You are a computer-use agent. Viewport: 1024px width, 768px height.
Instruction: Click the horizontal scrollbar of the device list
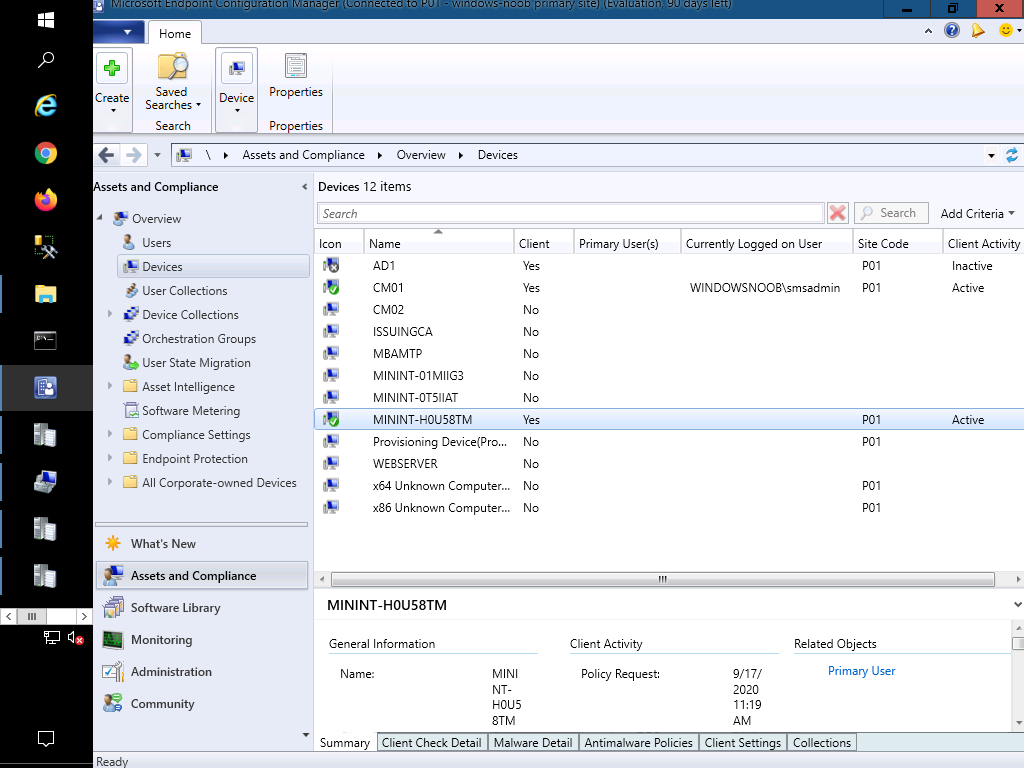[x=662, y=579]
